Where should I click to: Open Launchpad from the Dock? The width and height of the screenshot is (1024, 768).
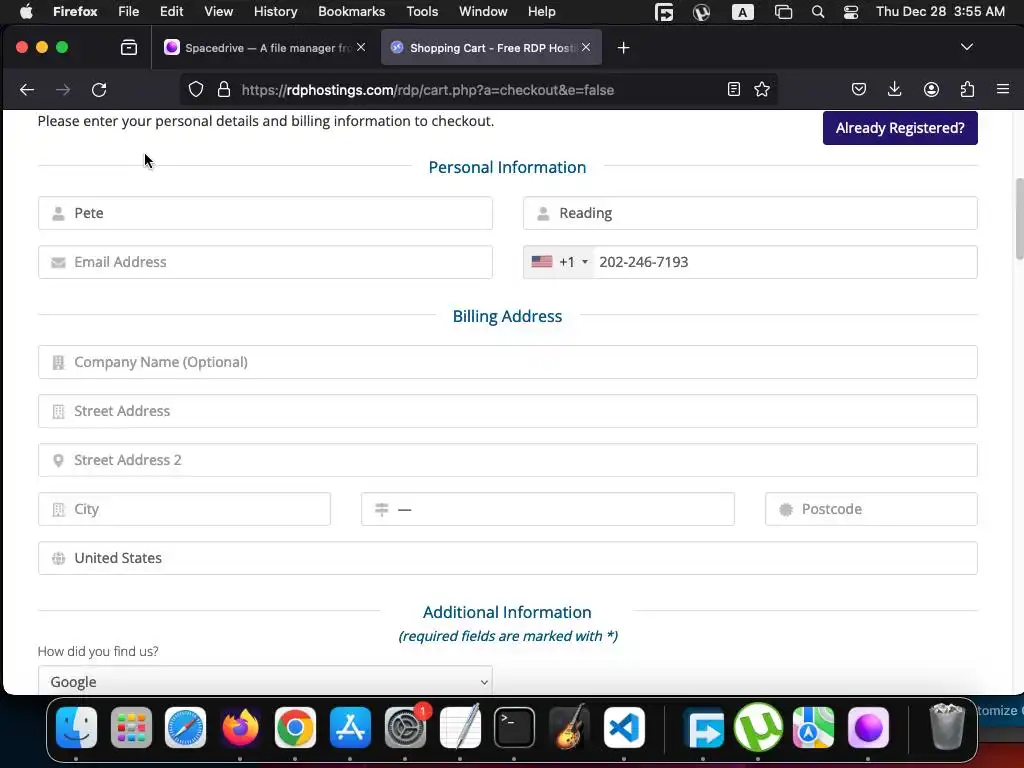[131, 728]
